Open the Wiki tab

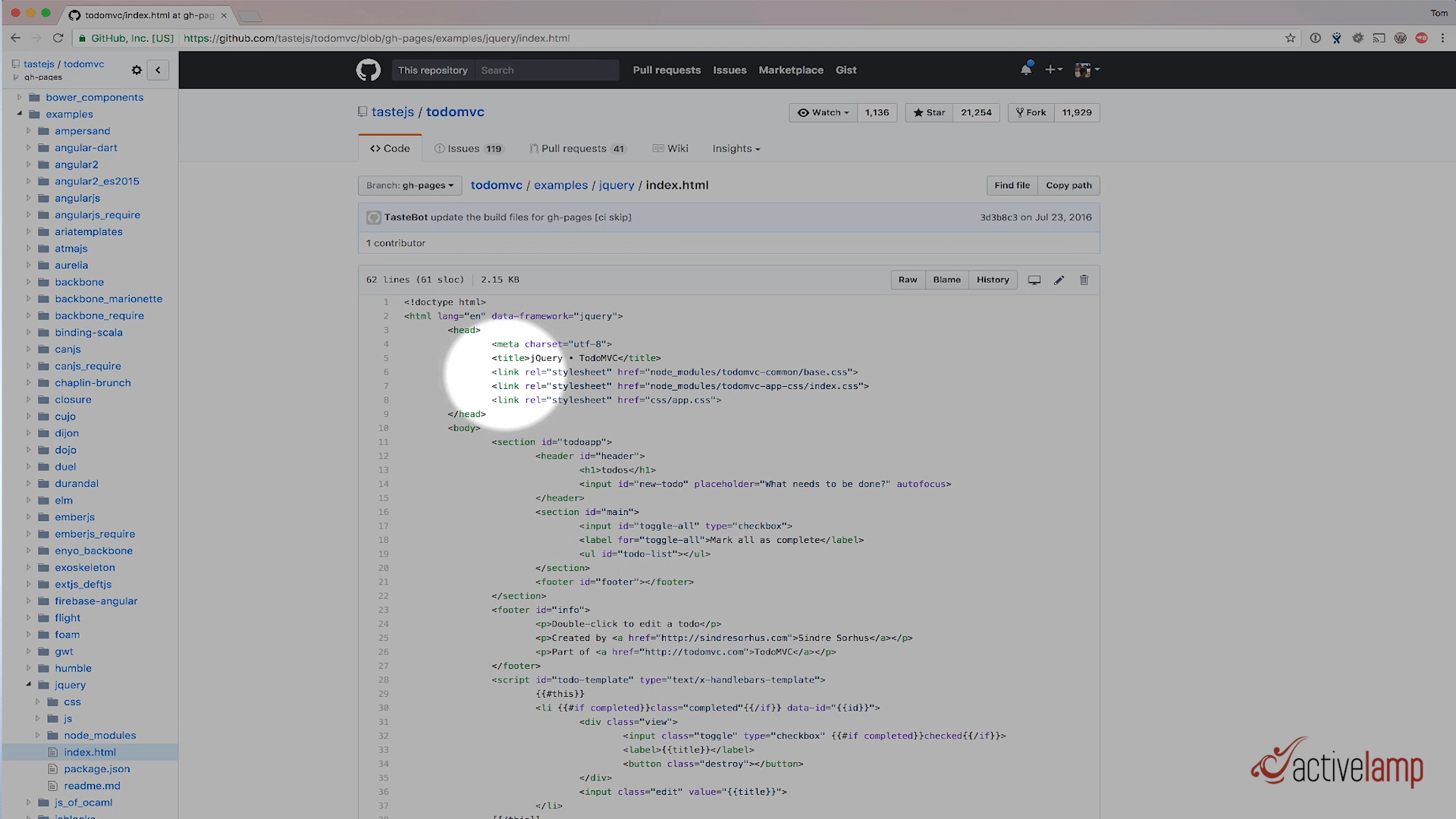pos(670,149)
